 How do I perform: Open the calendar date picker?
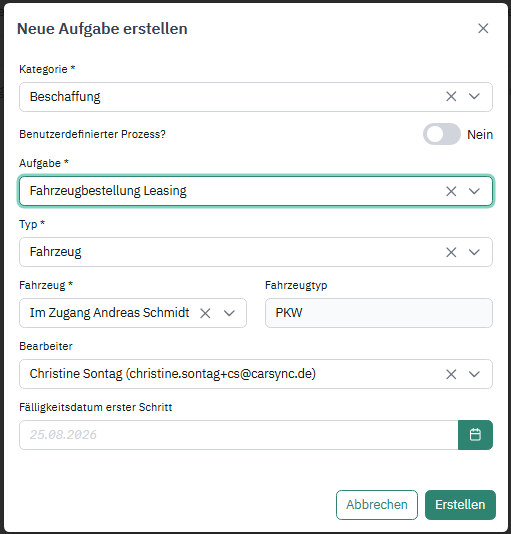[475, 435]
